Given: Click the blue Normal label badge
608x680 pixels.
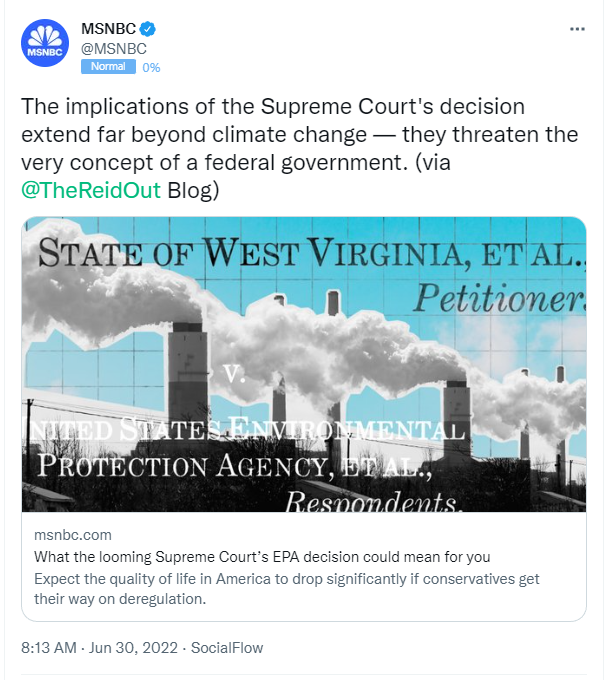Looking at the screenshot, I should 108,67.
